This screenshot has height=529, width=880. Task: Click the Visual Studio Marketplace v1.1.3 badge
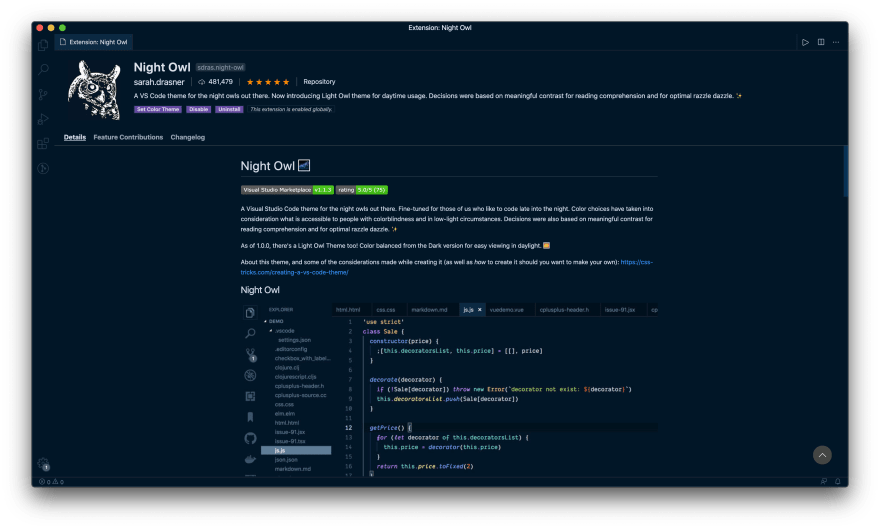click(287, 190)
